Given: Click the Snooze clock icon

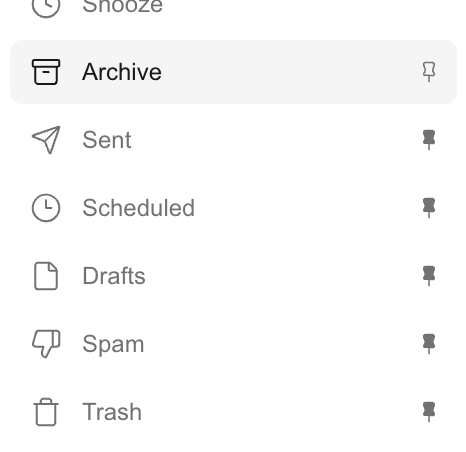Looking at the screenshot, I should pos(46,6).
